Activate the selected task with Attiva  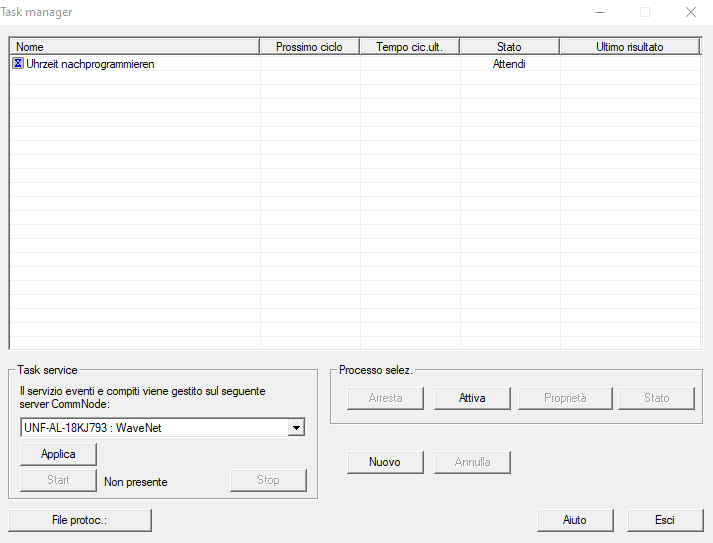click(x=472, y=398)
